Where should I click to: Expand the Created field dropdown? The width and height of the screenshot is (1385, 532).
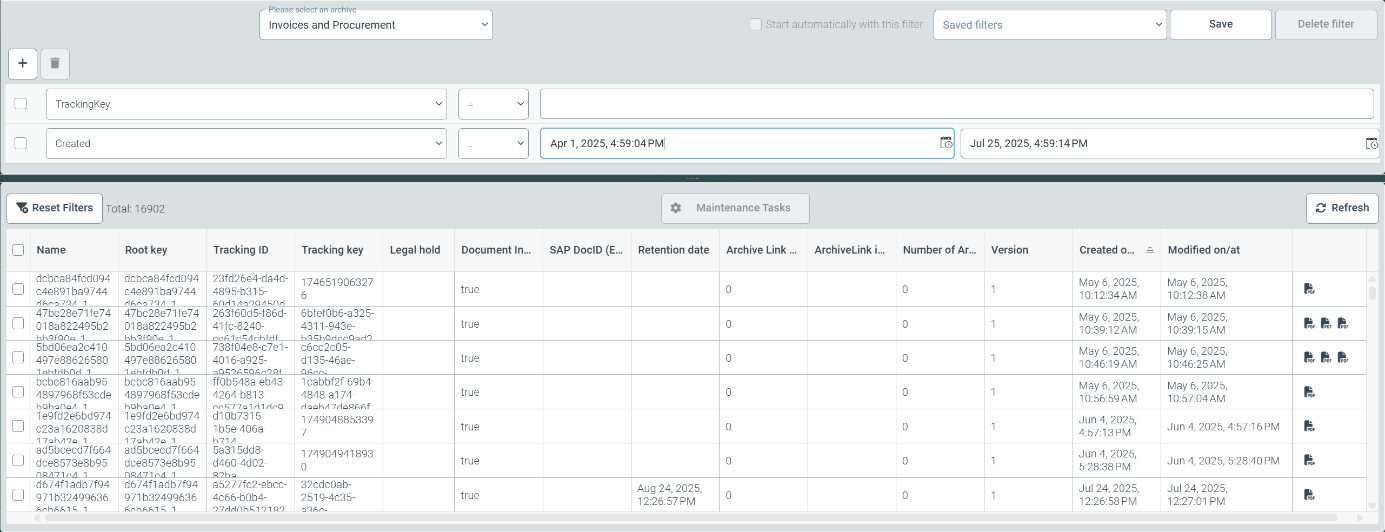point(246,143)
